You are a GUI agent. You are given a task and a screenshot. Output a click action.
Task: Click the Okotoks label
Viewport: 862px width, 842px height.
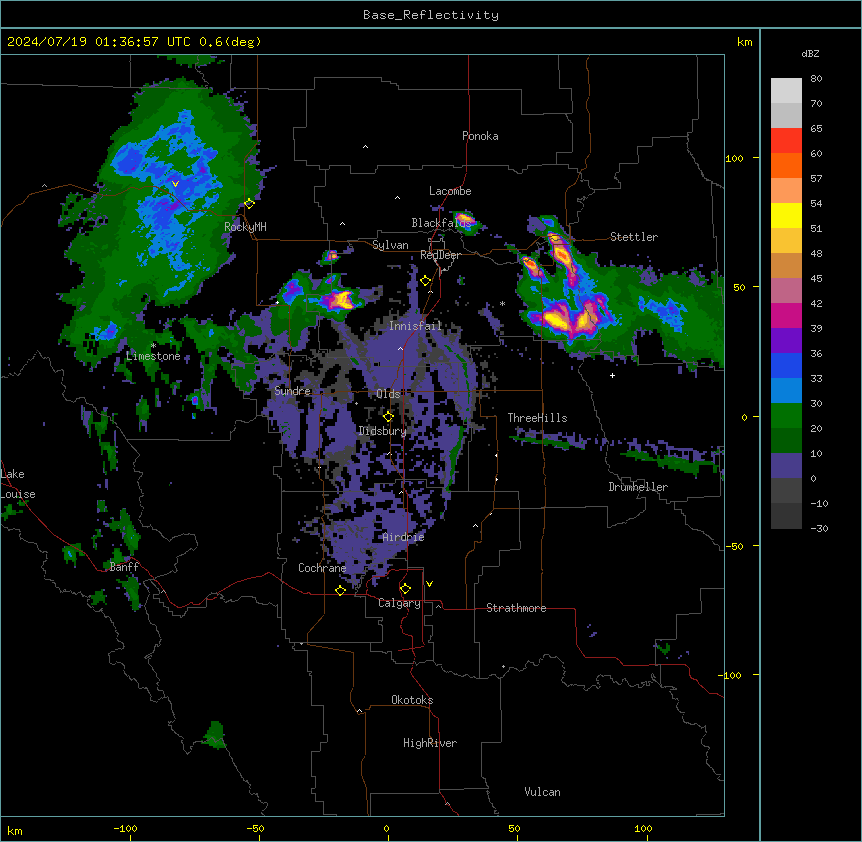412,700
